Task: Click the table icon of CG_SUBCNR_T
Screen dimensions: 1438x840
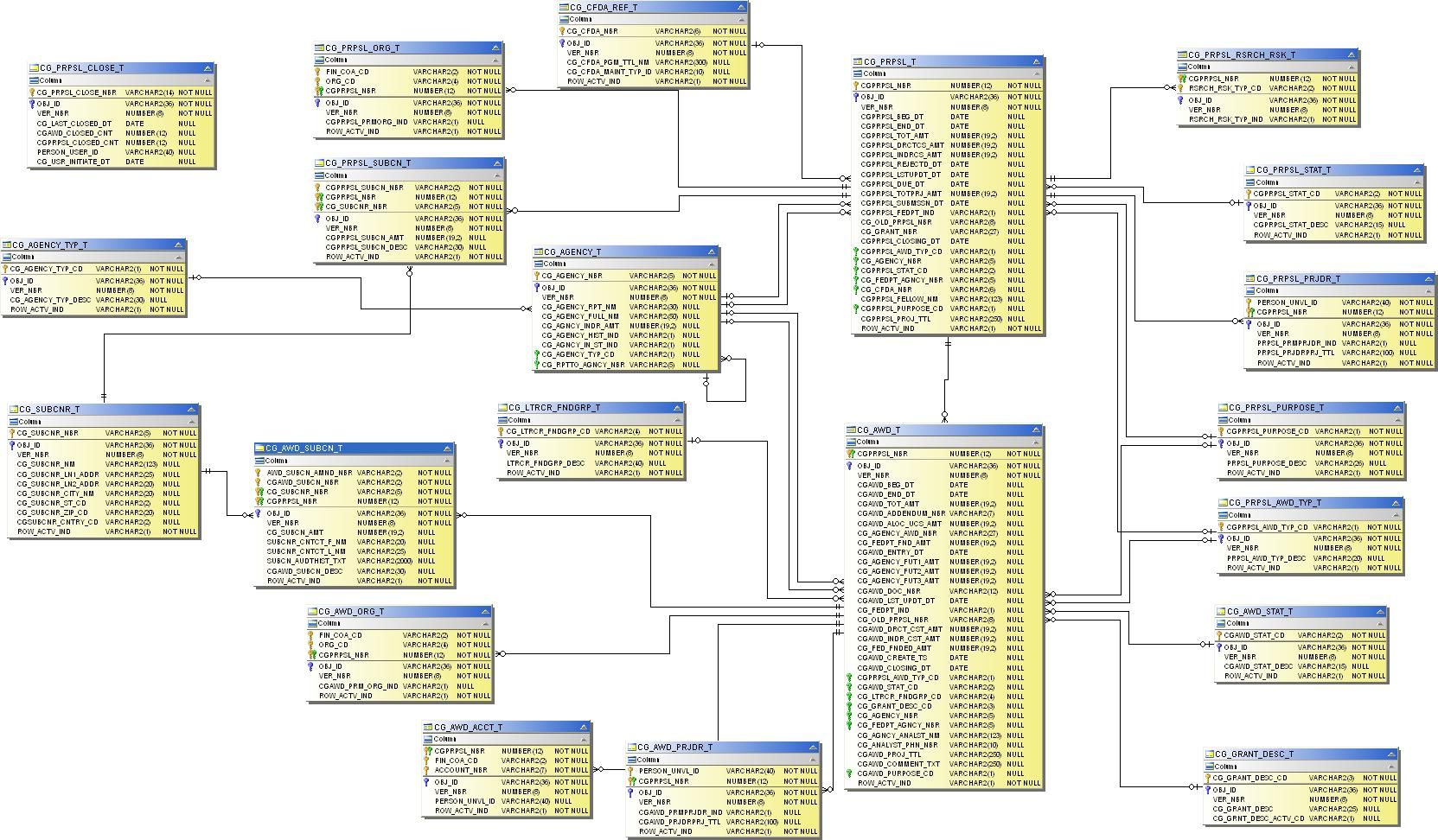Action: (14, 410)
